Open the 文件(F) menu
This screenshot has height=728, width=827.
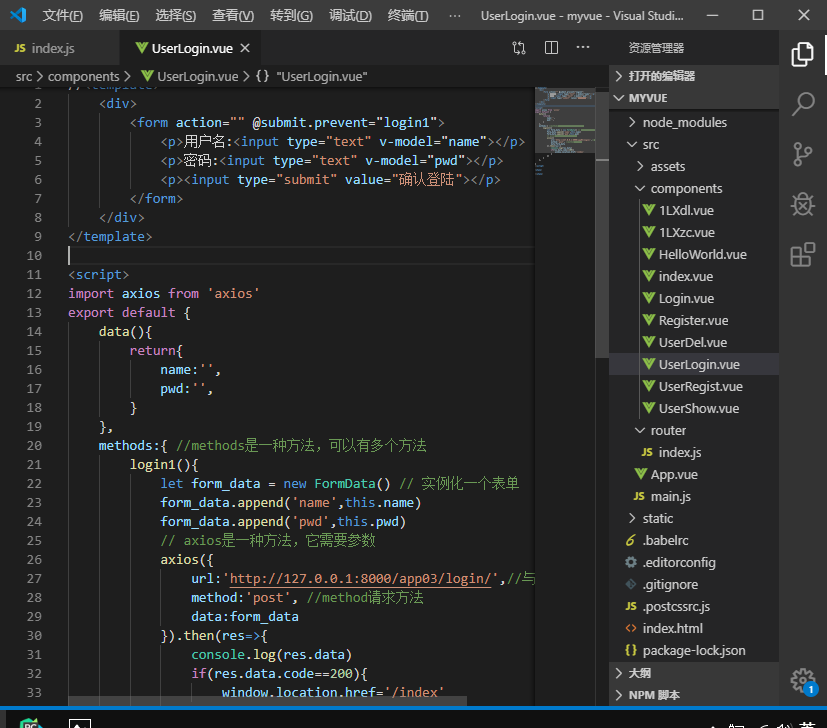63,16
